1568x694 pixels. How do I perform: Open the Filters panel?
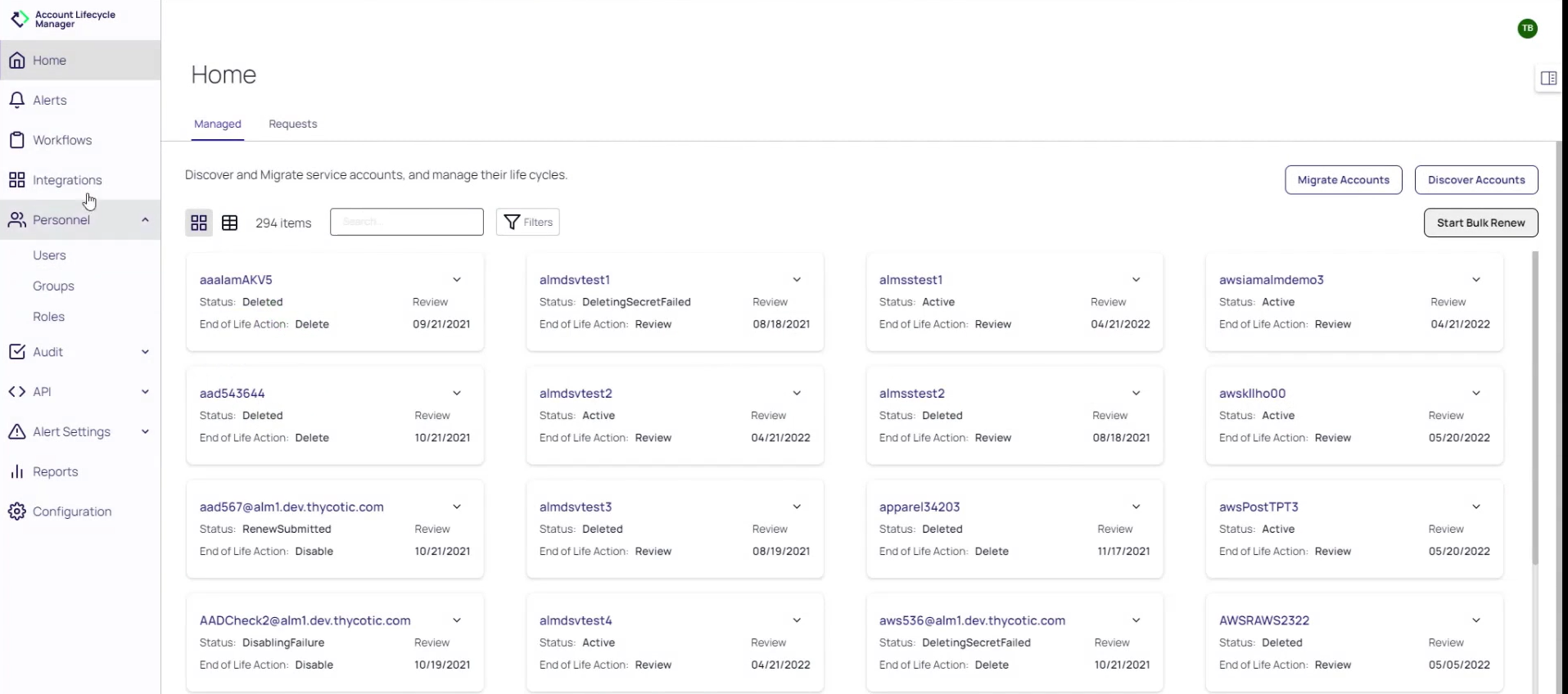coord(528,222)
